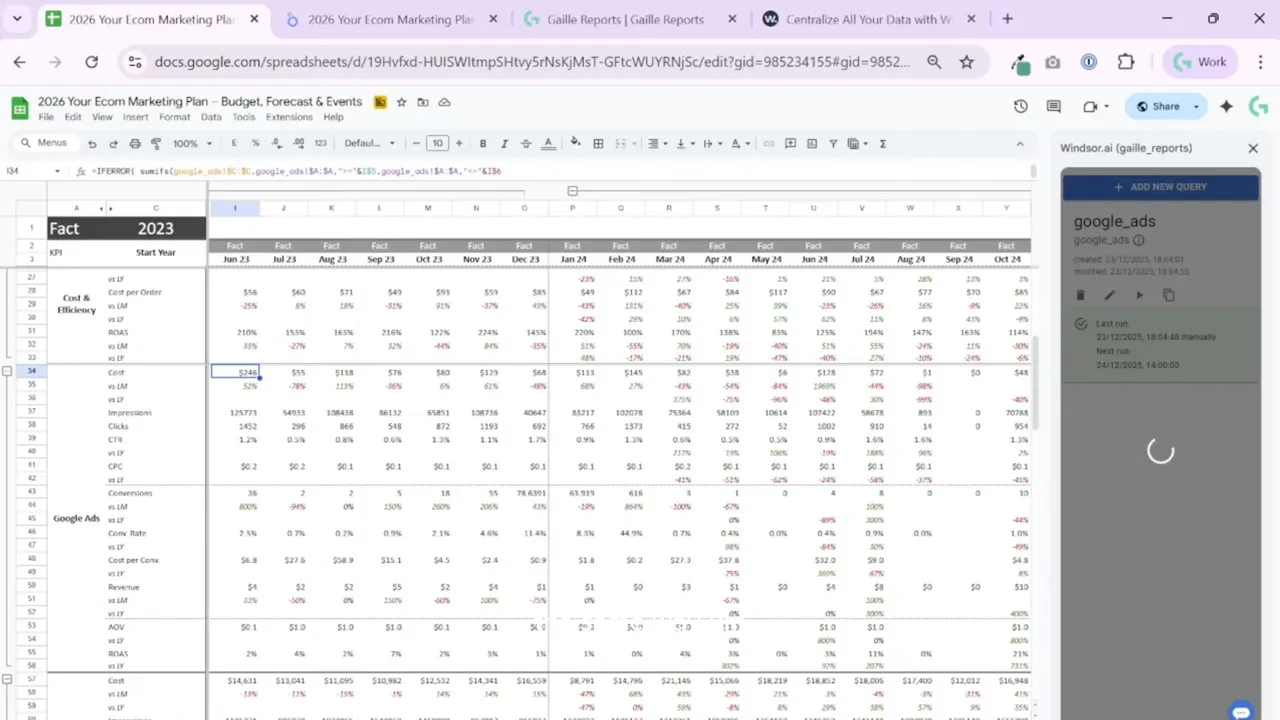The image size is (1280, 720).
Task: Open the Default font dropdown
Action: (365, 143)
